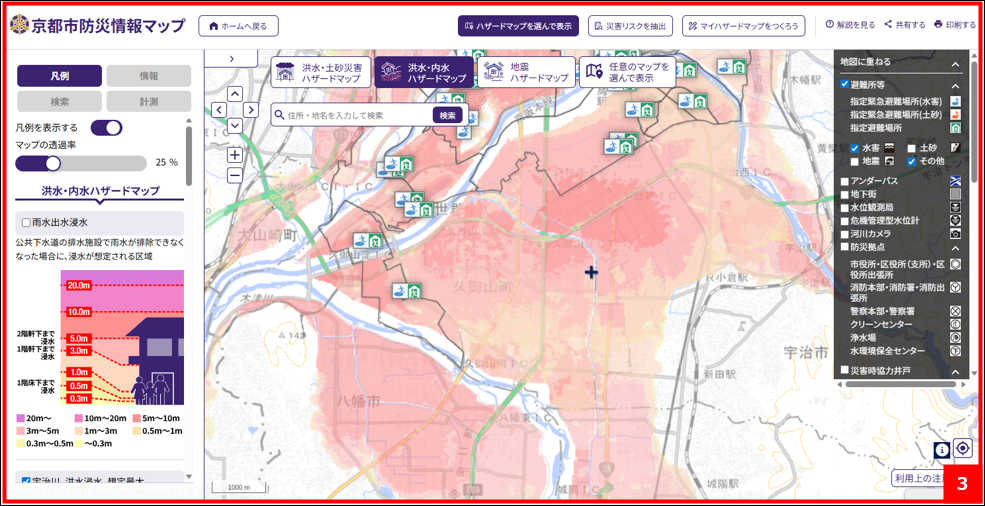Uncheck 避難所等 checkbox

click(845, 84)
